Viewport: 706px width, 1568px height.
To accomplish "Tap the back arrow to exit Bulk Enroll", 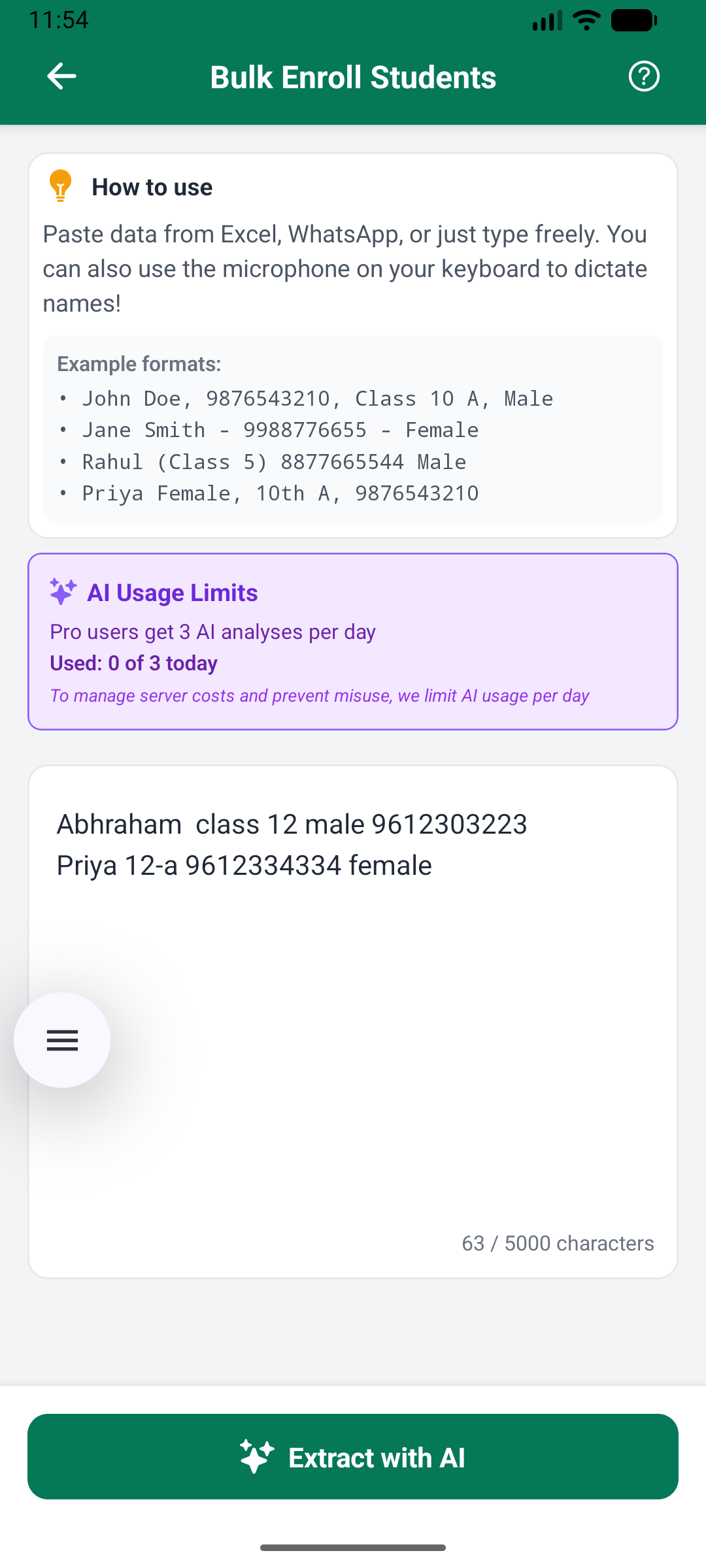I will click(x=61, y=76).
